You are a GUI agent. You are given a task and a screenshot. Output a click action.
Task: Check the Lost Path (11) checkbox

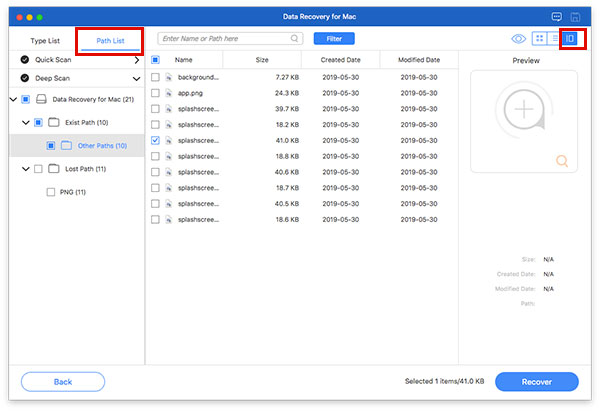pyautogui.click(x=38, y=169)
